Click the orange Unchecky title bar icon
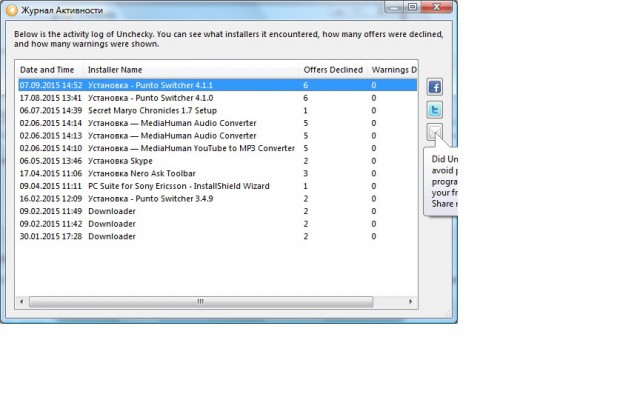 [x=12, y=10]
